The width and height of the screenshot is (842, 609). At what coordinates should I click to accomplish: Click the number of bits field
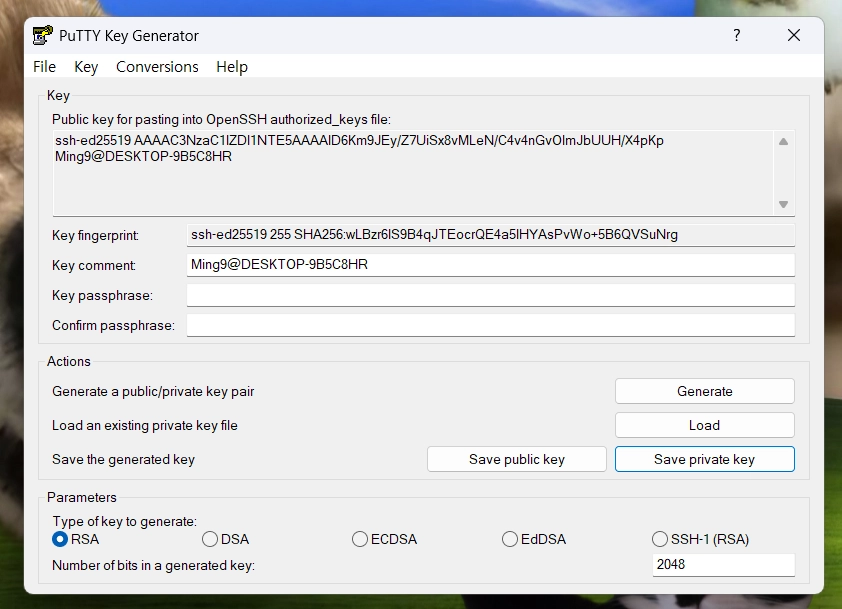tap(723, 564)
